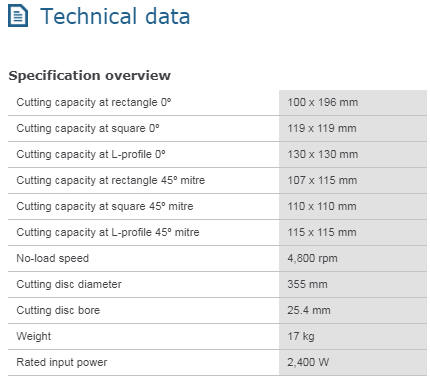Select the 2,400 W rated power value
Screen dimensions: 430x376
308,362
